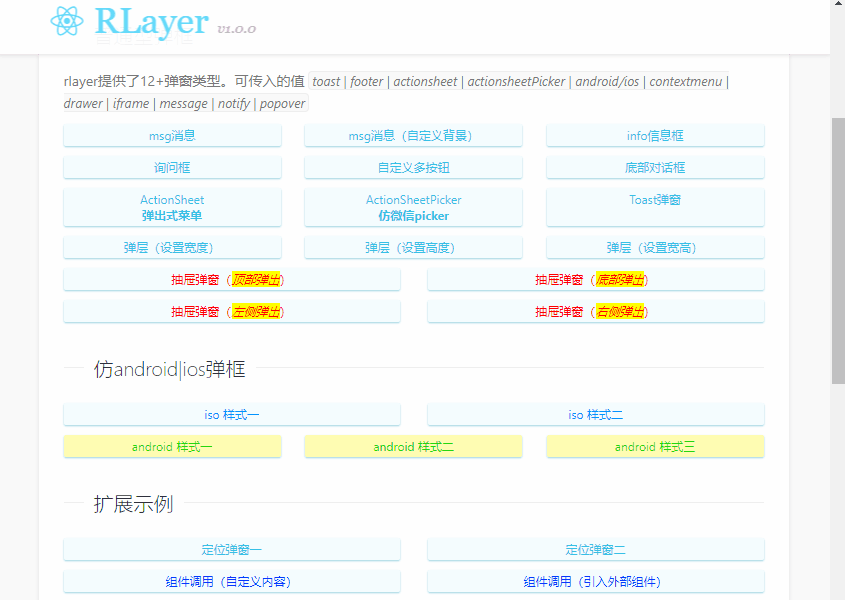Click the React logo icon in the header
The image size is (845, 600).
[x=69, y=21]
